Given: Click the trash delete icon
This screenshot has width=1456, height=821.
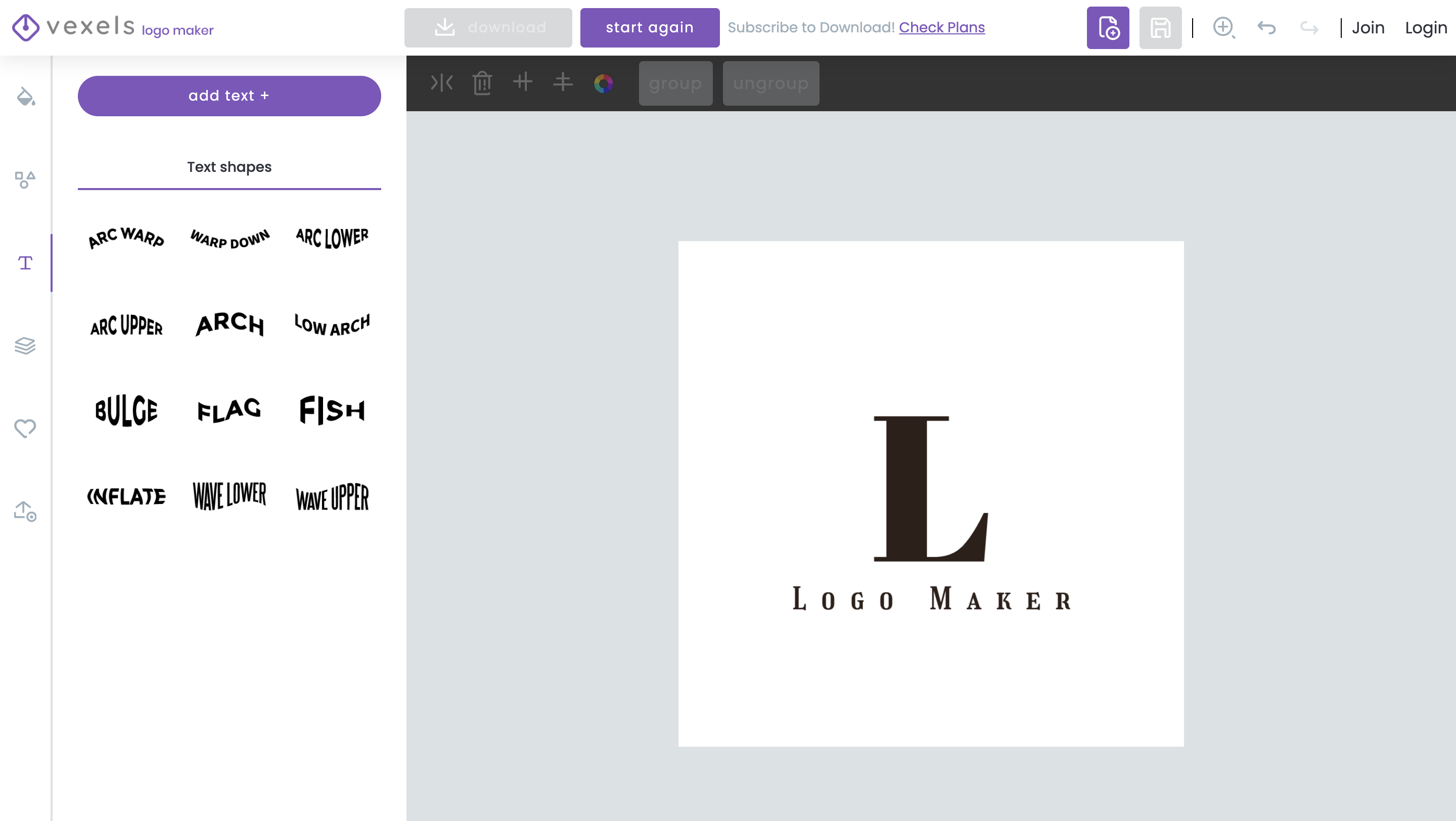Looking at the screenshot, I should pos(482,83).
